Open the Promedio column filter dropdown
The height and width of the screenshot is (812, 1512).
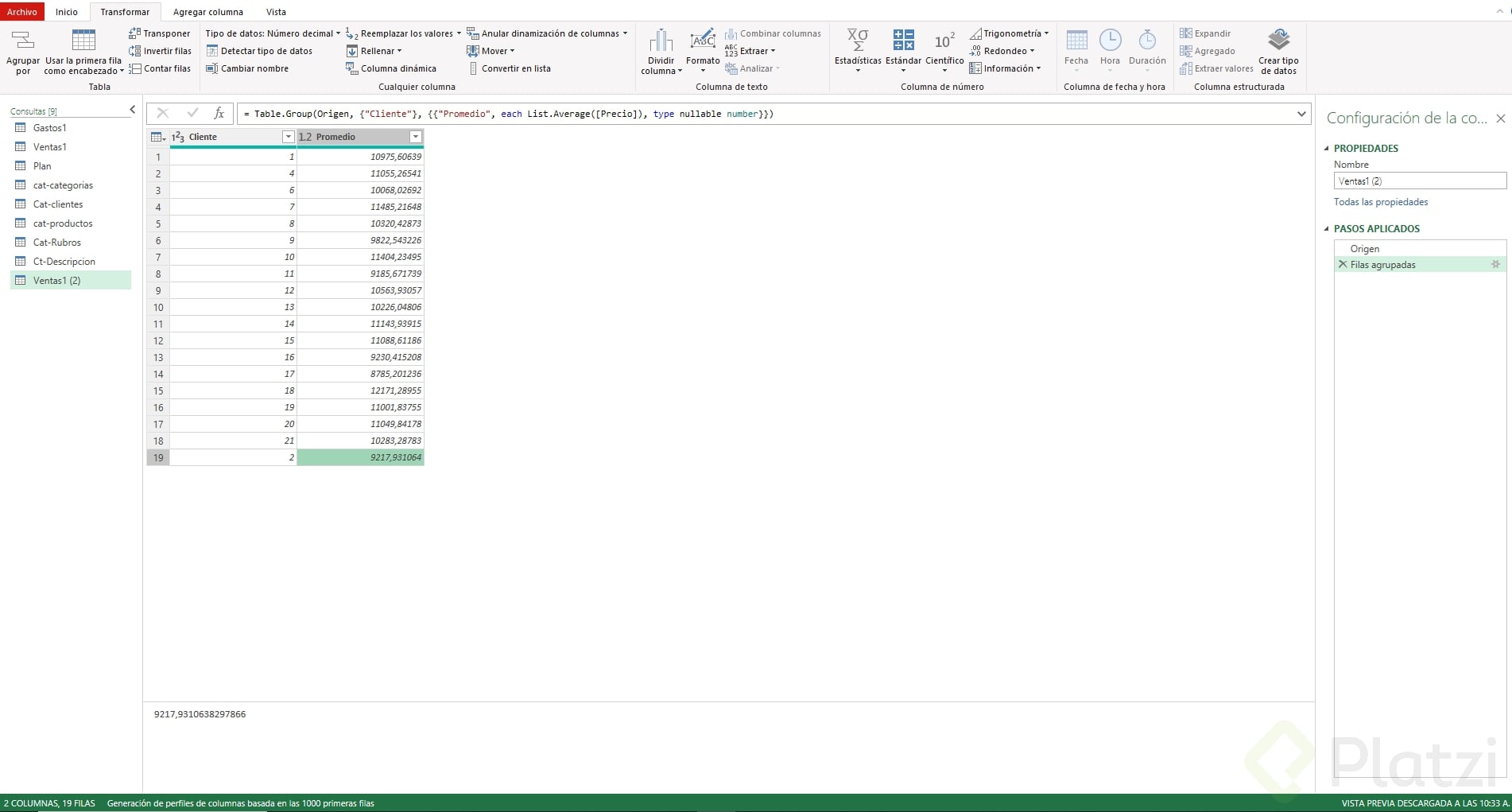click(415, 137)
